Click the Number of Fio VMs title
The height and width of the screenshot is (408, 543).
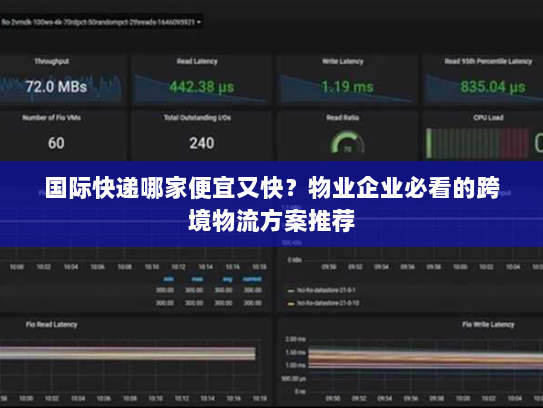(52, 117)
